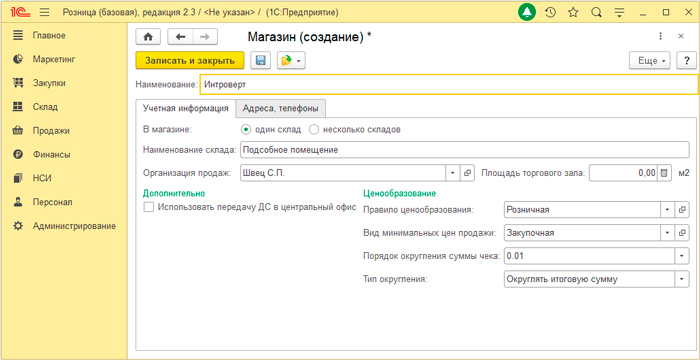Image resolution: width=700 pixels, height=360 pixels.
Task: Expand Порядок округления суммы чека dropdown
Action: click(682, 256)
